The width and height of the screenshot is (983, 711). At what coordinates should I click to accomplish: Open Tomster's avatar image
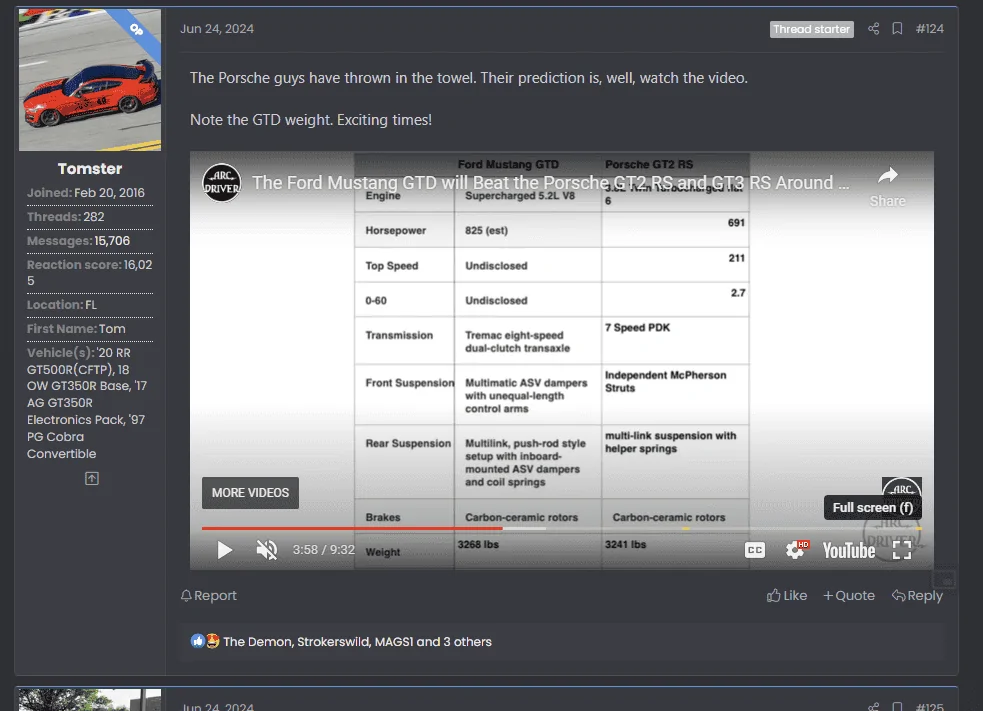(90, 80)
